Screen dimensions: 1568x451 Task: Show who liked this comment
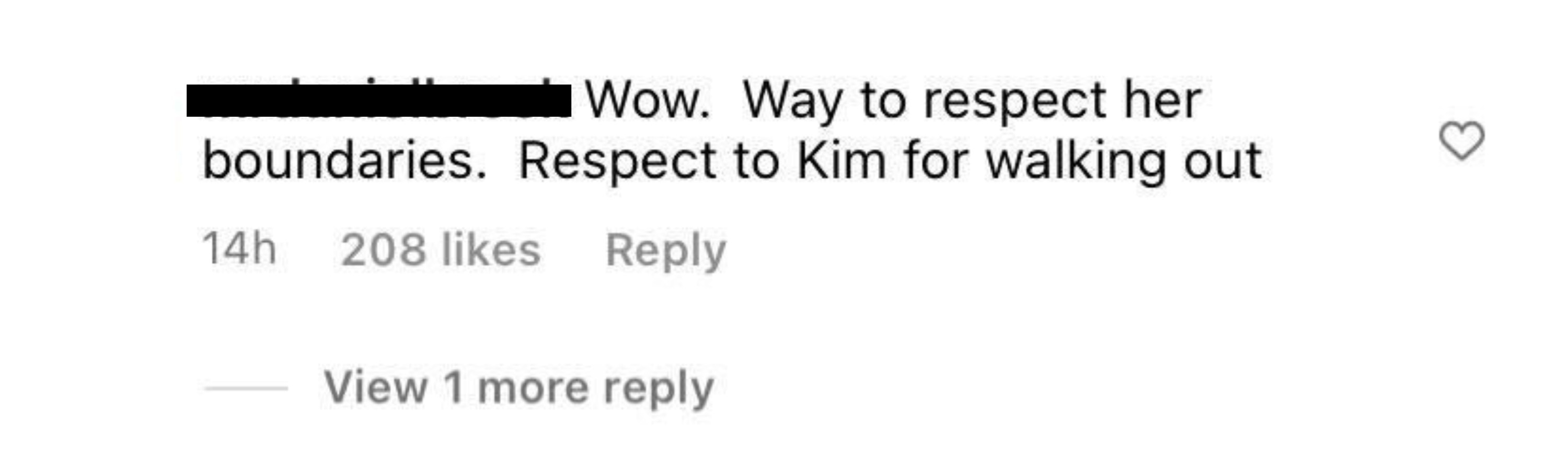tap(440, 250)
